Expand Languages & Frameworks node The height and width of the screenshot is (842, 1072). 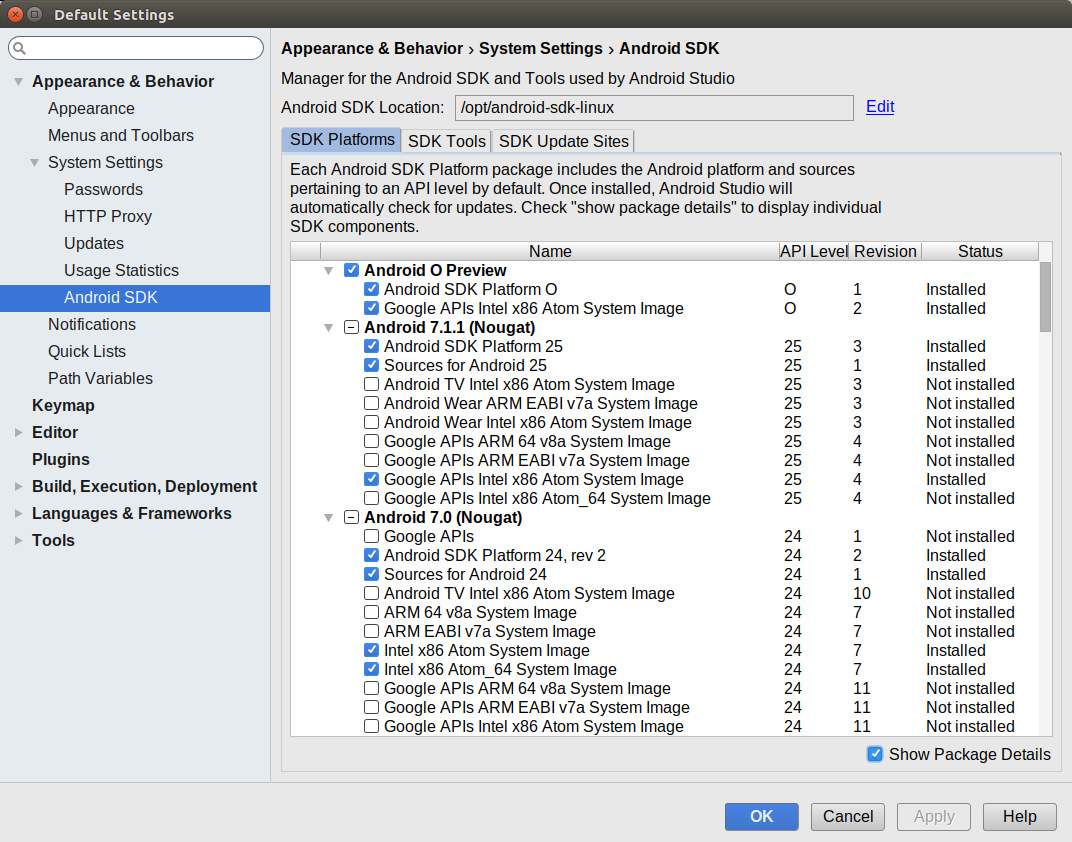coord(18,513)
